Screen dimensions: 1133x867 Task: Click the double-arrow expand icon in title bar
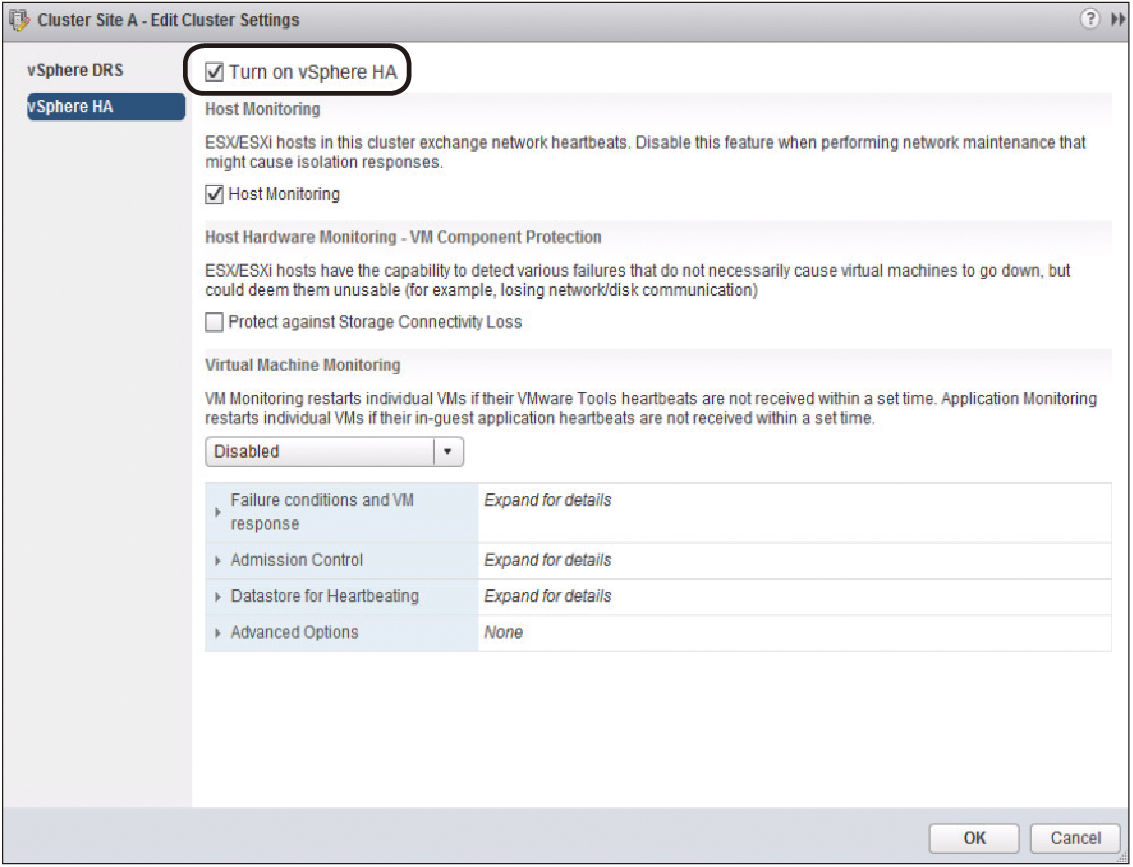pos(1117,20)
